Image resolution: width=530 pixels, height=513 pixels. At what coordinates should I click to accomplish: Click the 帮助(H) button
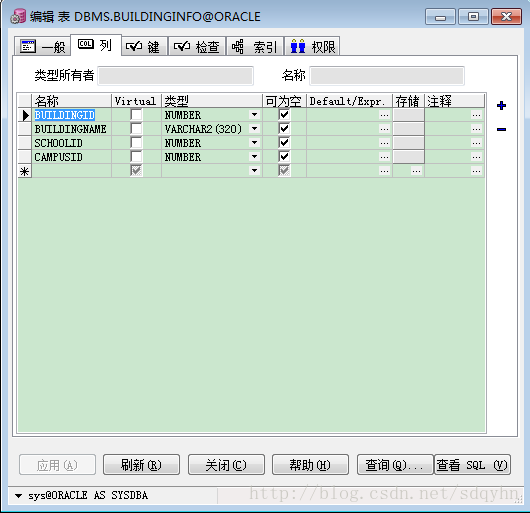310,465
